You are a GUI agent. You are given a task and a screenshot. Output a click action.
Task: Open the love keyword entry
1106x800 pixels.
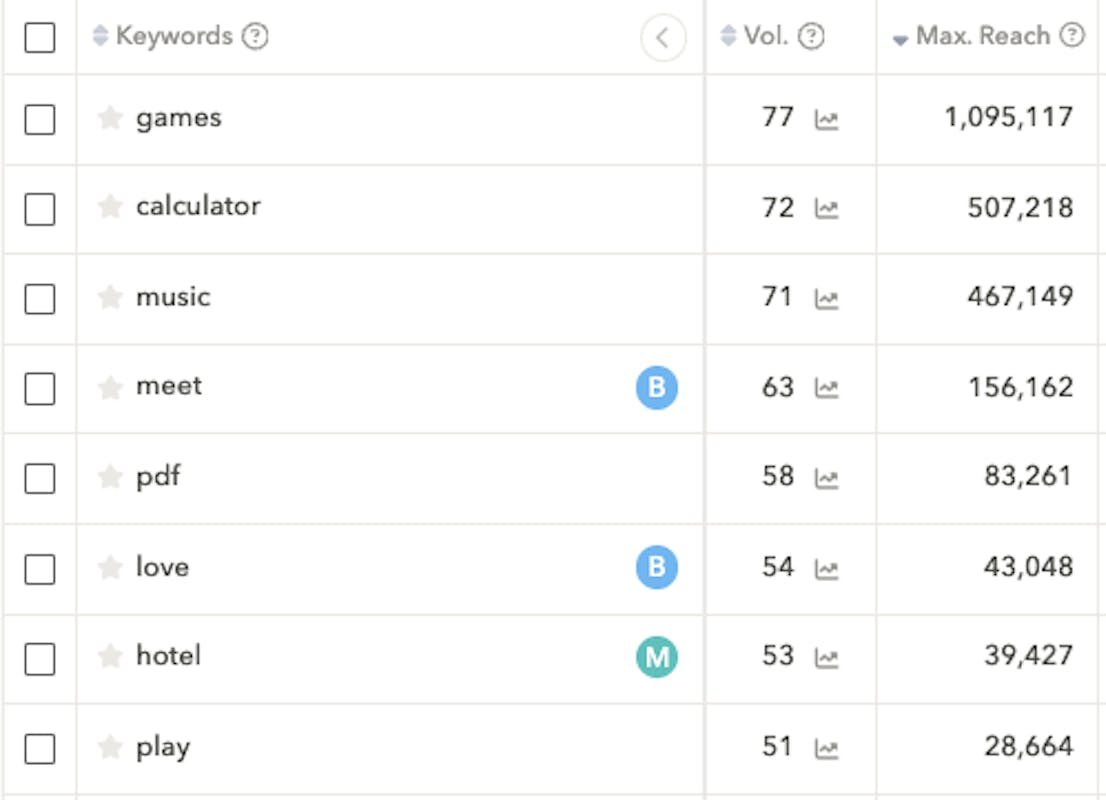pyautogui.click(x=162, y=566)
